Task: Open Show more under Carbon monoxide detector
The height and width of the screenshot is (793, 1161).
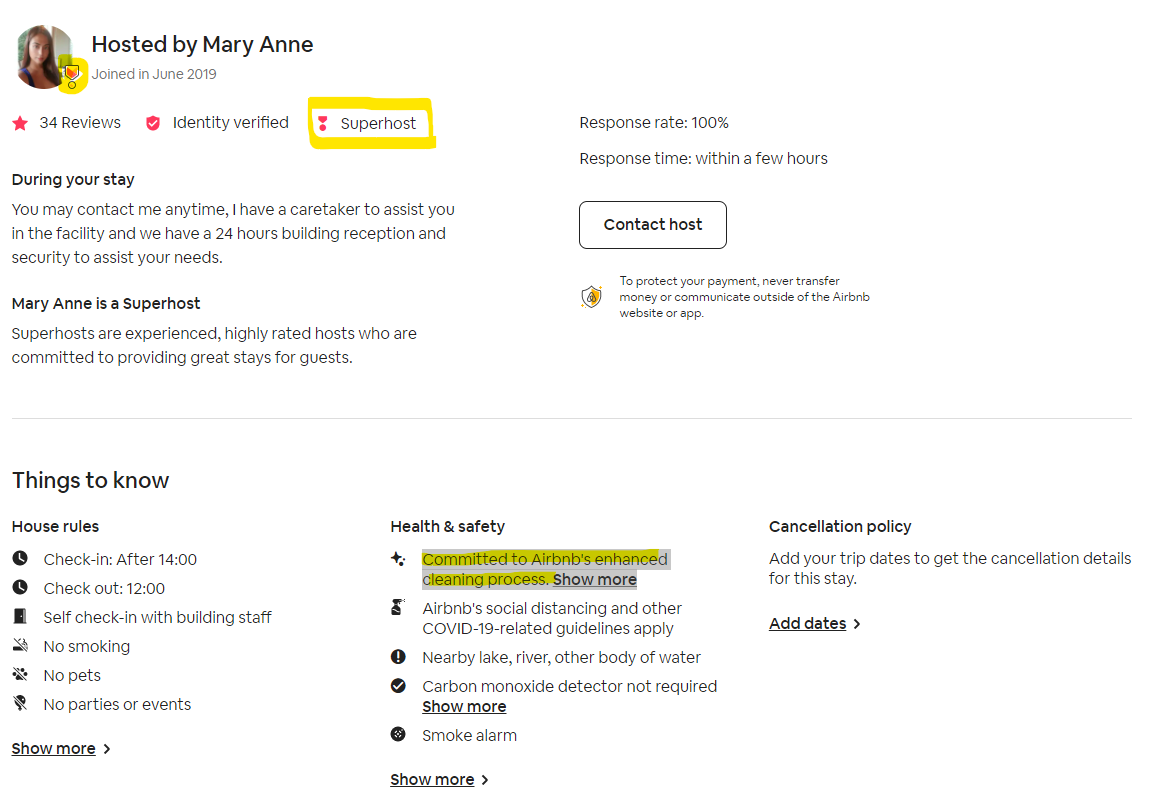Action: (464, 706)
